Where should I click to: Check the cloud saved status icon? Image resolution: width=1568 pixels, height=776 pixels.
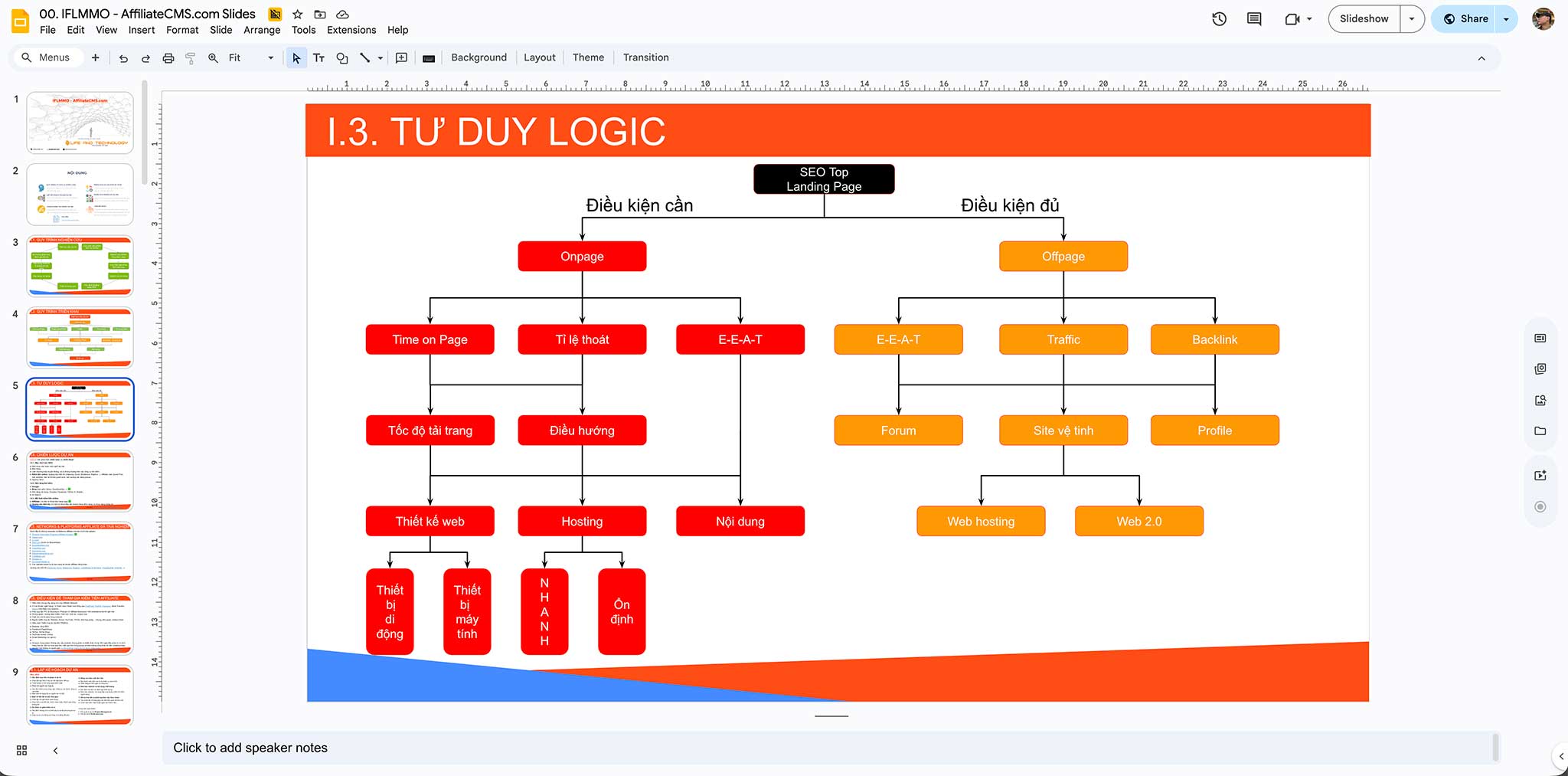pyautogui.click(x=343, y=14)
